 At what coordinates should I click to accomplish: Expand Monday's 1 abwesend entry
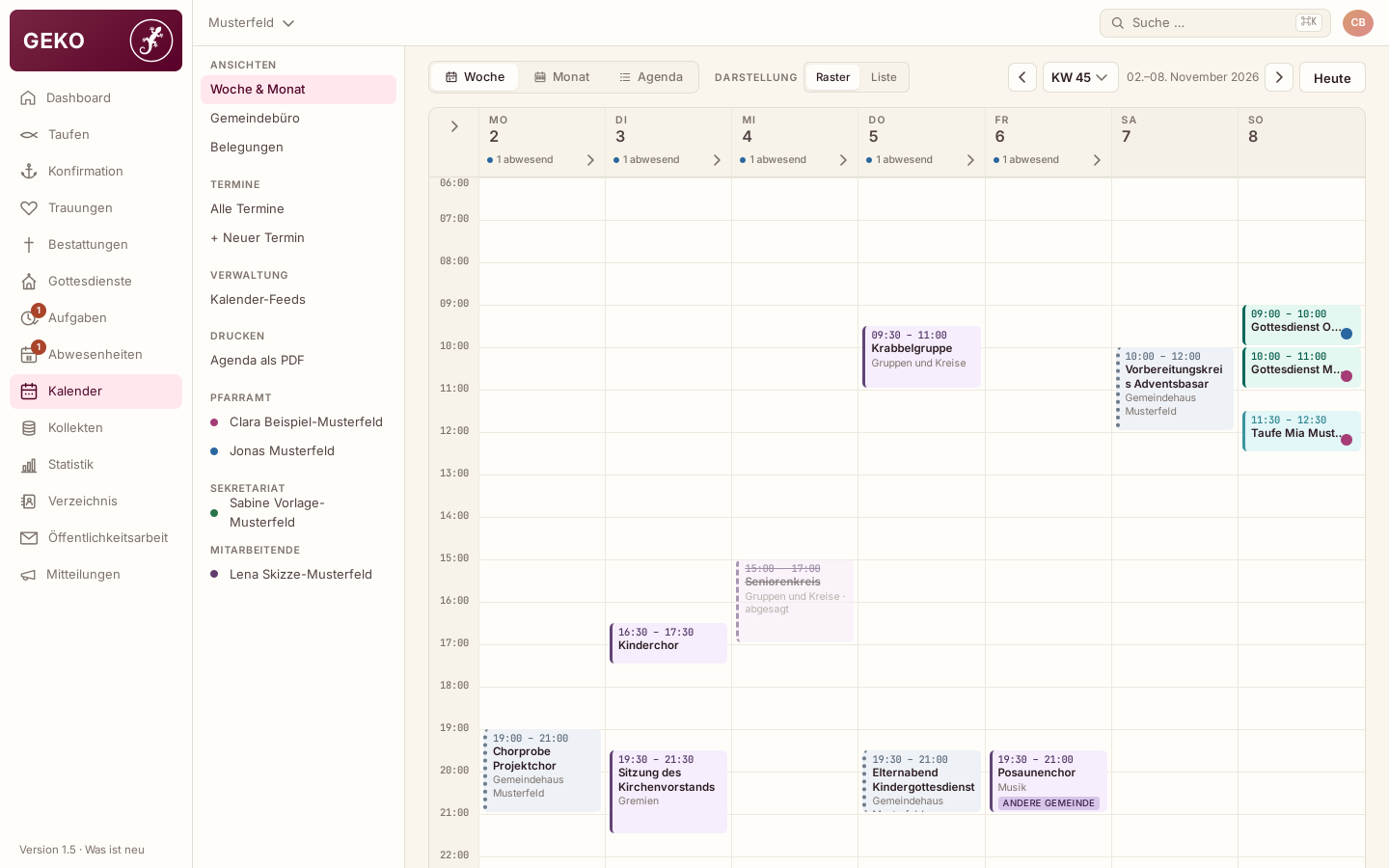pyautogui.click(x=542, y=160)
